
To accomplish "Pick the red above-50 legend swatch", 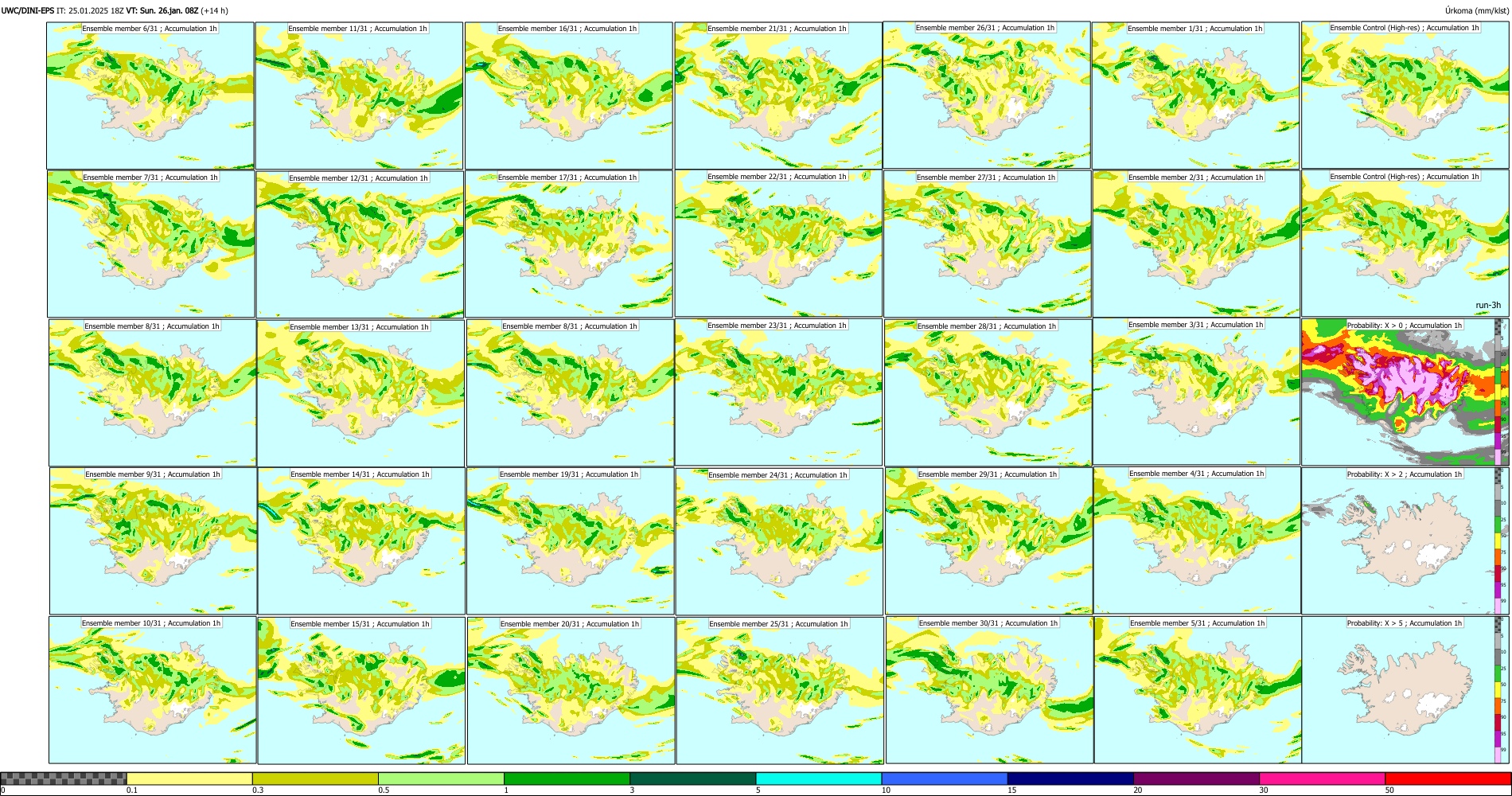I will click(1448, 778).
